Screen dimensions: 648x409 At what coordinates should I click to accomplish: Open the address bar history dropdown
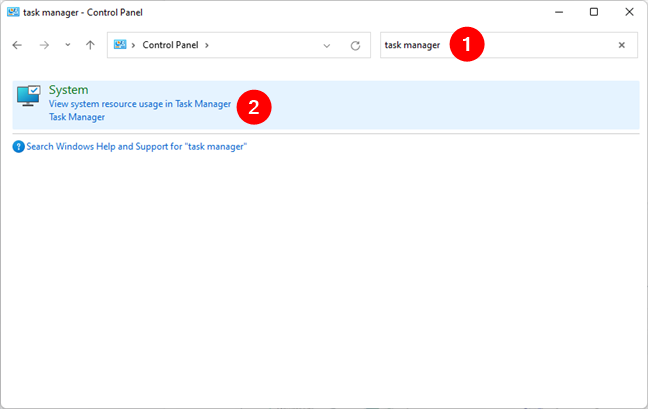tap(326, 45)
